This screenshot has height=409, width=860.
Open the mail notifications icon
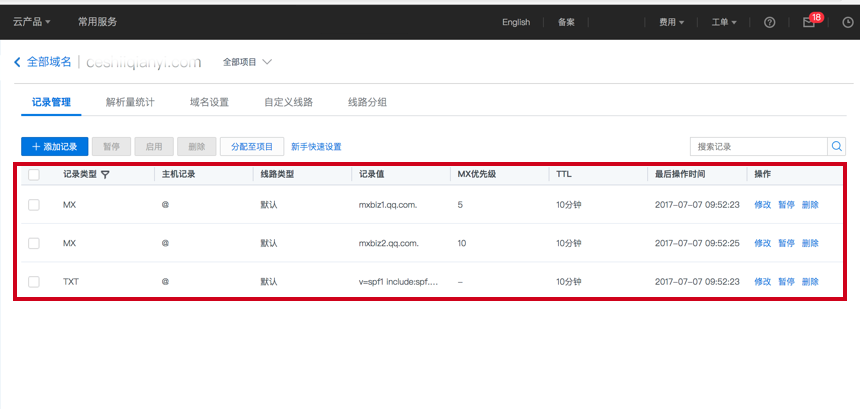click(809, 22)
